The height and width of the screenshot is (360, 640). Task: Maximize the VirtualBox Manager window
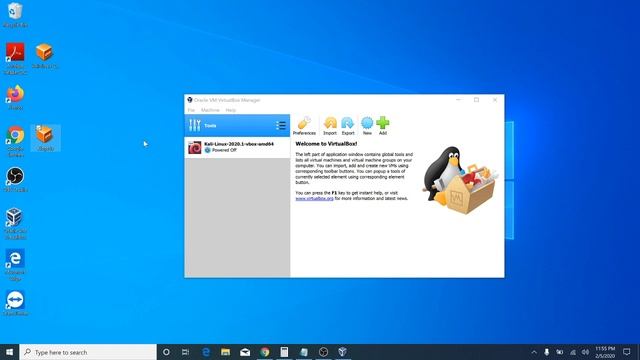[x=476, y=100]
